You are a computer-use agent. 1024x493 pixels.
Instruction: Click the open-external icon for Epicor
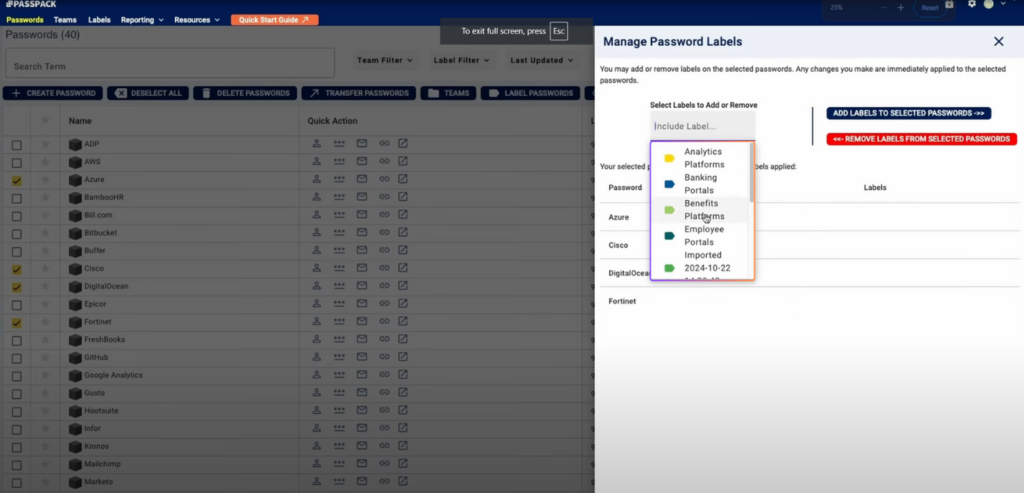403,304
